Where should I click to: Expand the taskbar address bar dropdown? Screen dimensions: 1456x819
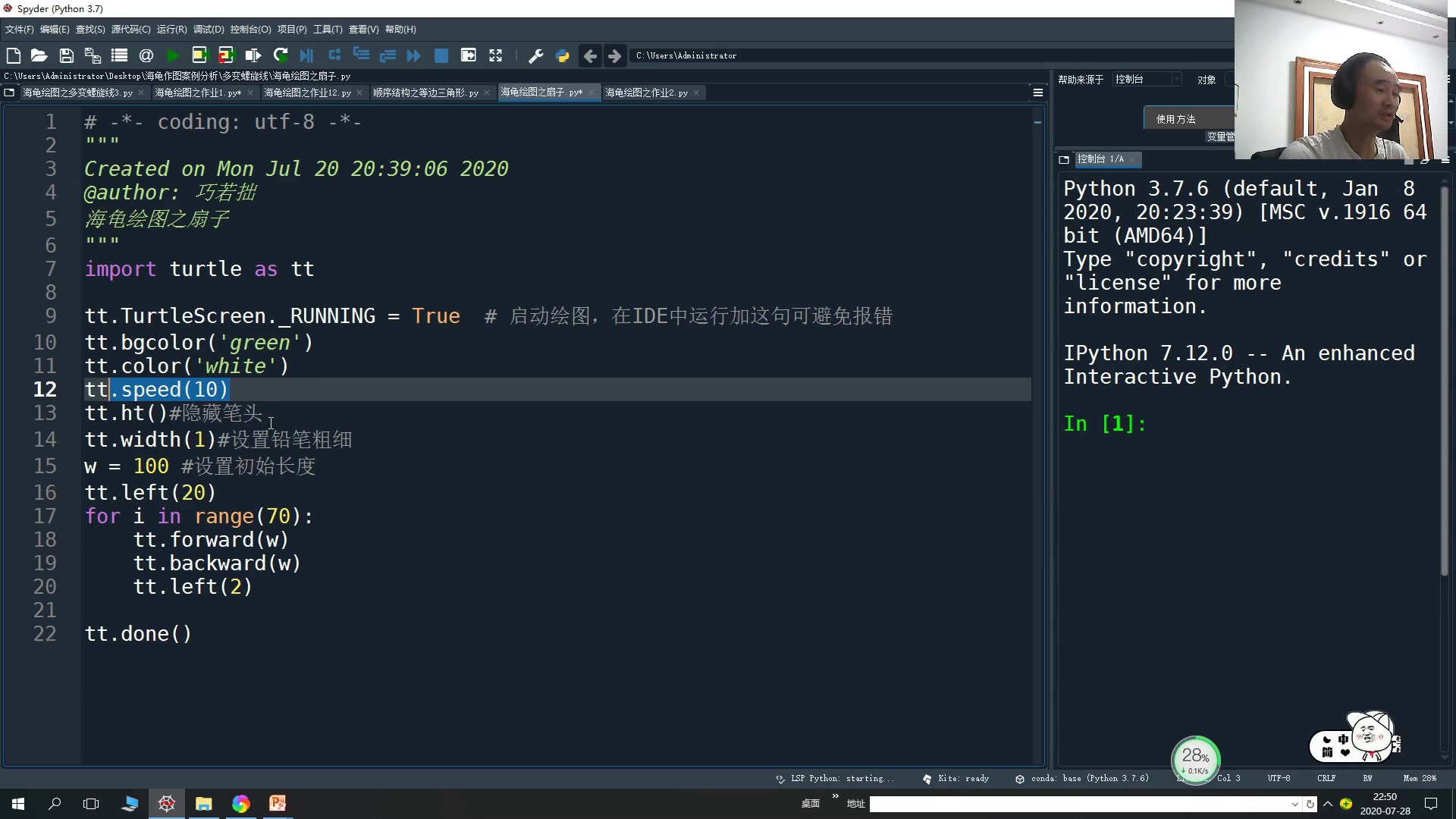point(1294,804)
